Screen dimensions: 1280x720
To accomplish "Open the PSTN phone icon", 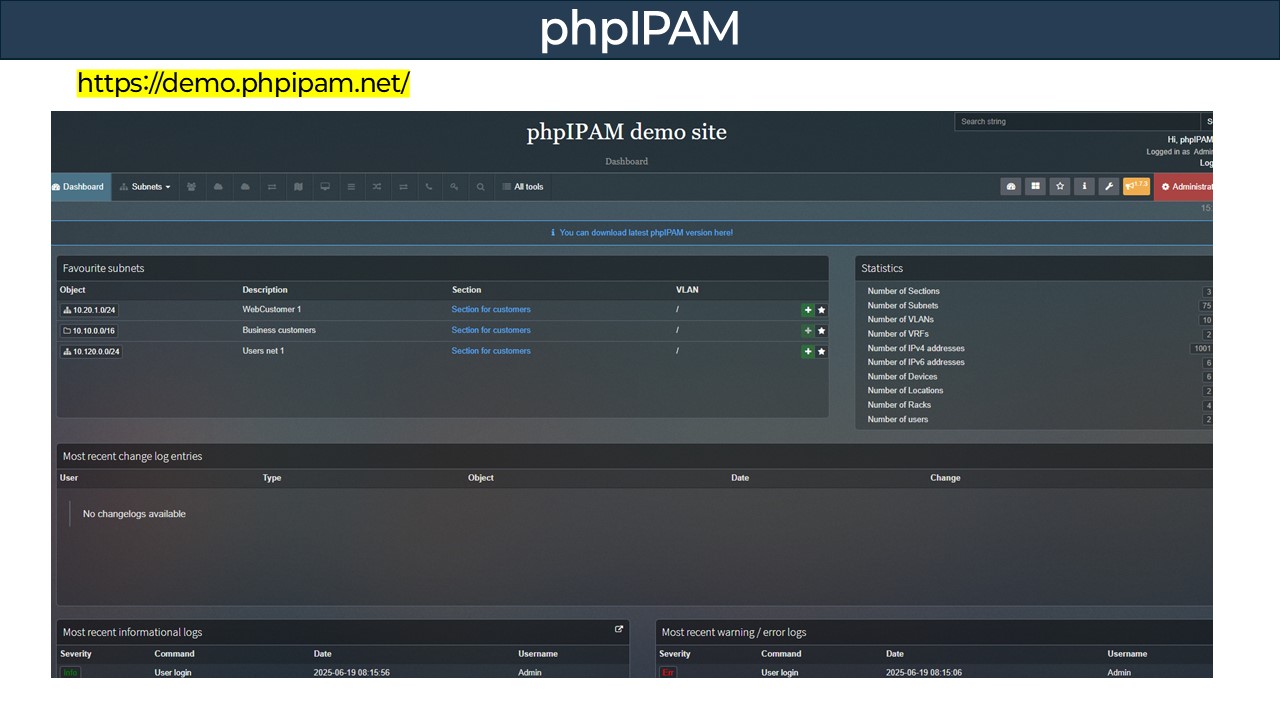I will [x=429, y=187].
